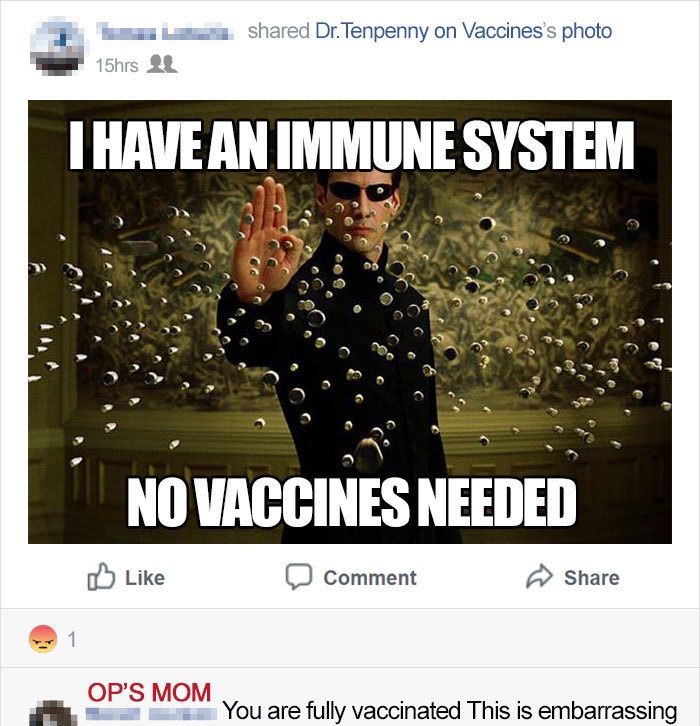Click the red OP'S MOM label
Image resolution: width=700 pixels, height=726 pixels.
click(x=149, y=692)
